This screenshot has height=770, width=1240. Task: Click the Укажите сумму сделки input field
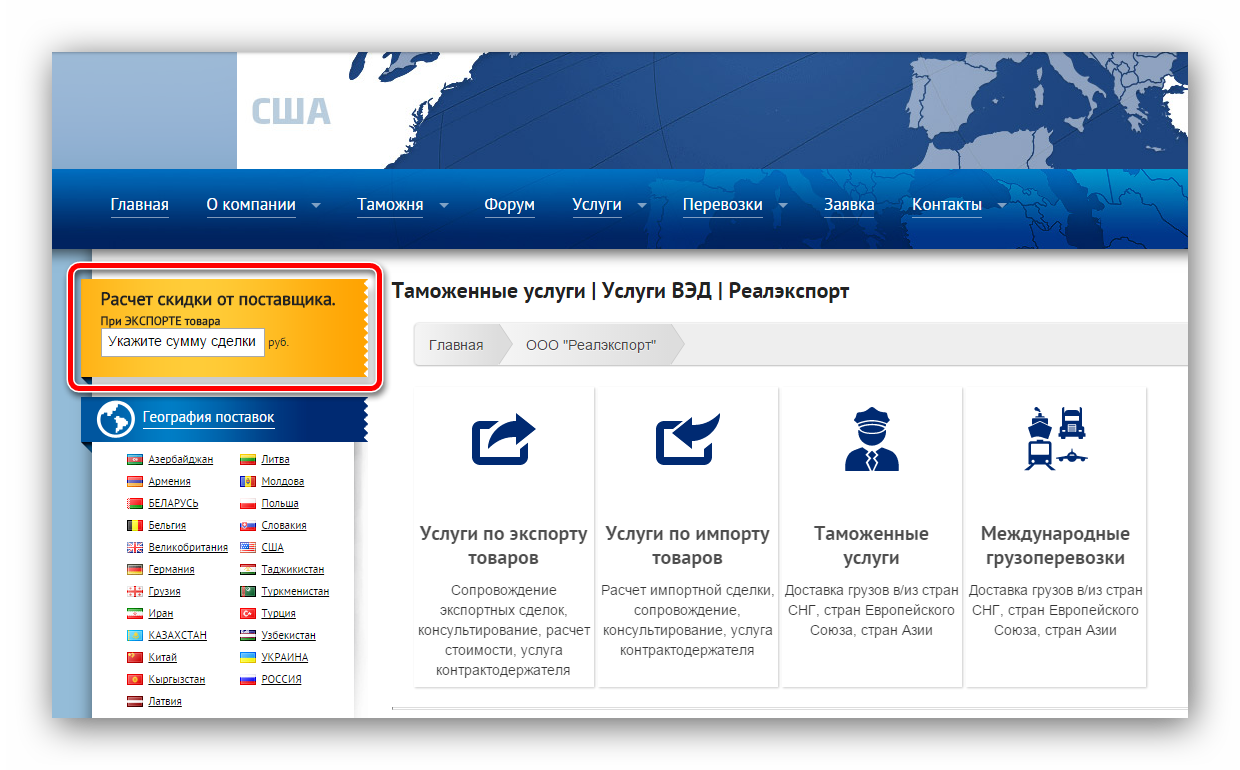183,342
